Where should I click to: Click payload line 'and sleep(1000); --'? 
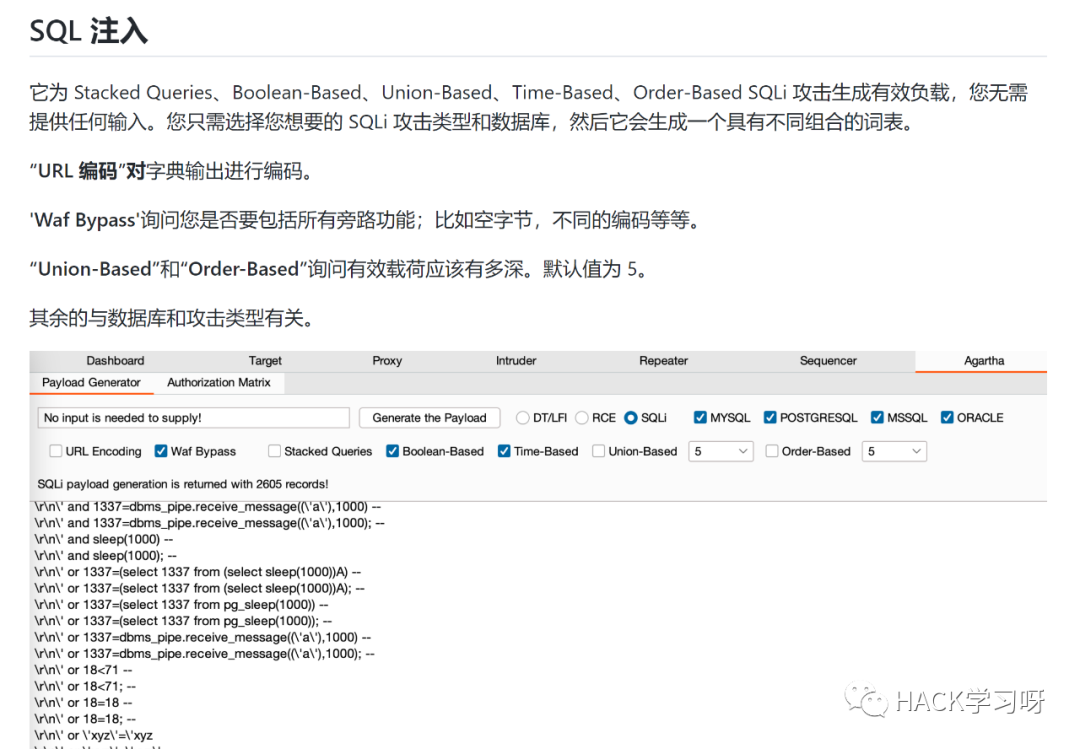pyautogui.click(x=106, y=555)
